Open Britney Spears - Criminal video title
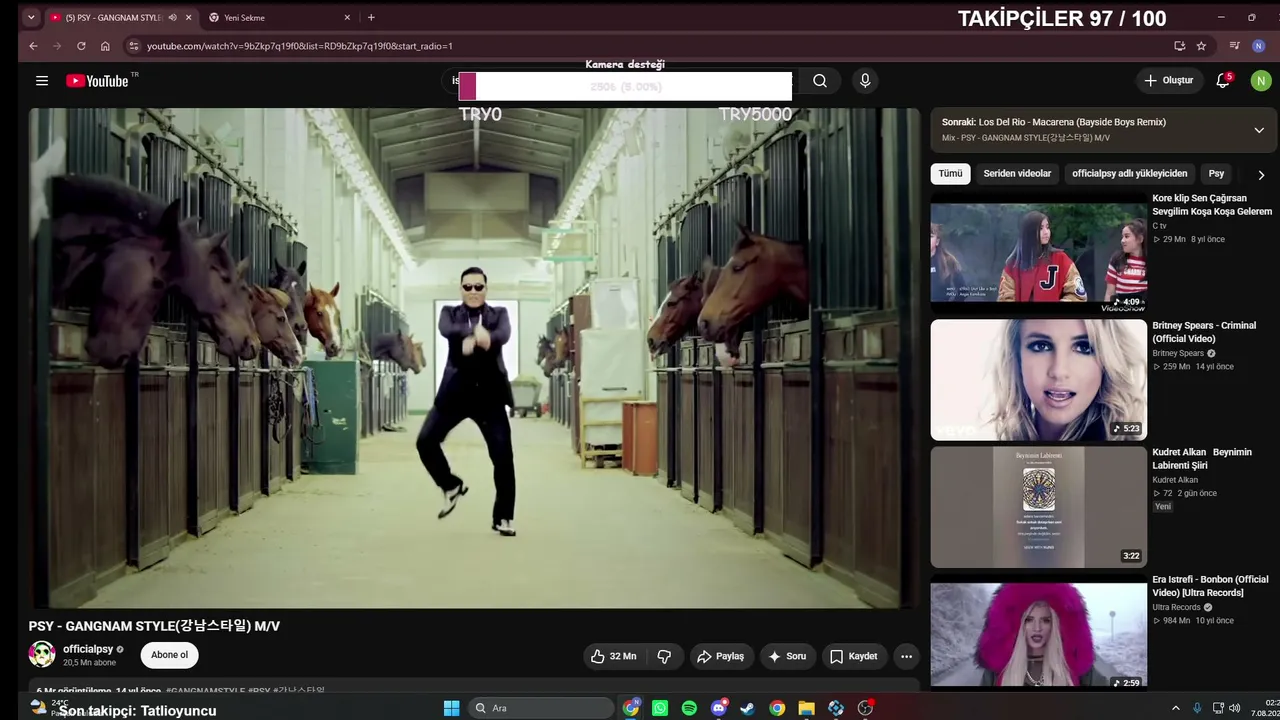 click(1204, 332)
